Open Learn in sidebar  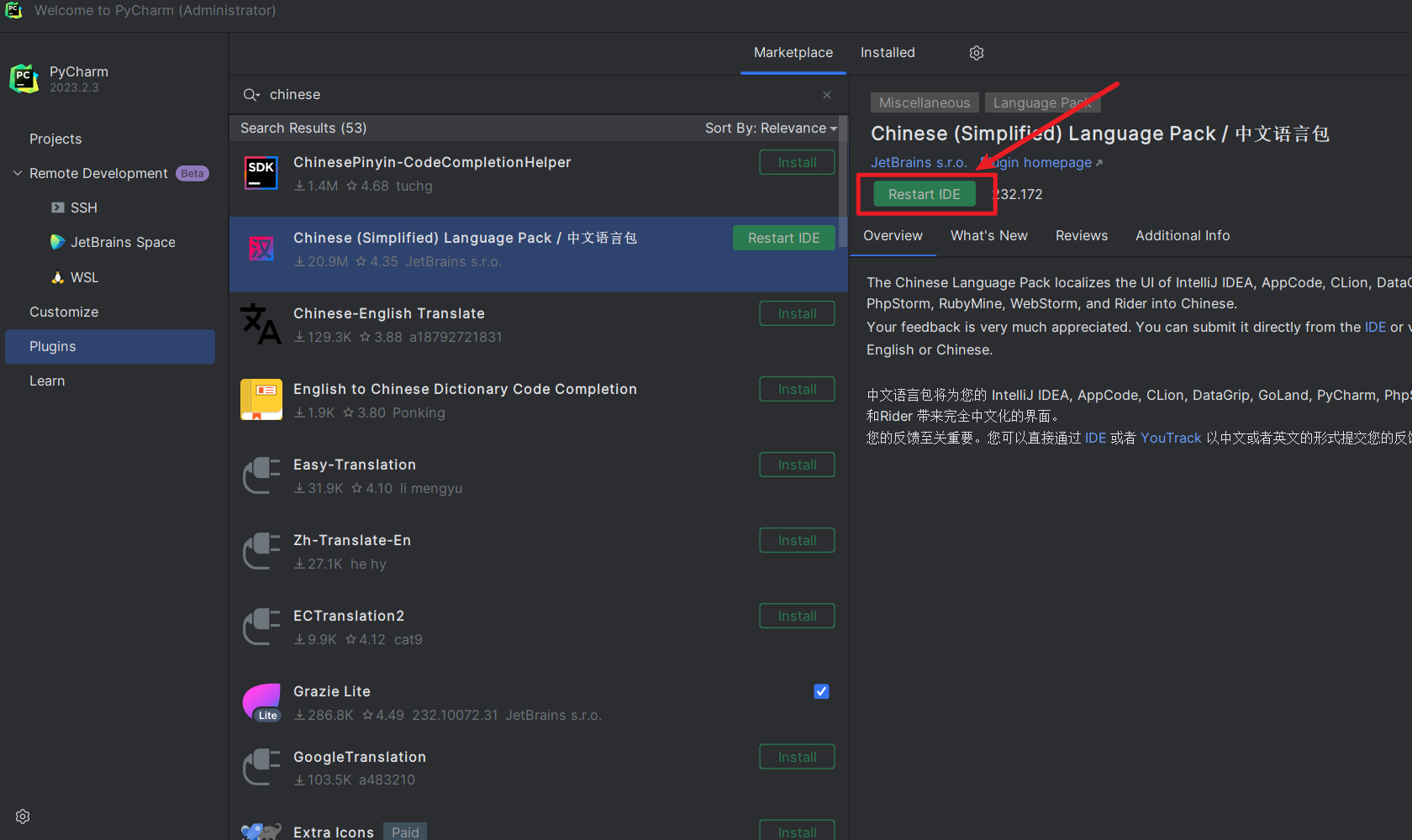pyautogui.click(x=47, y=381)
